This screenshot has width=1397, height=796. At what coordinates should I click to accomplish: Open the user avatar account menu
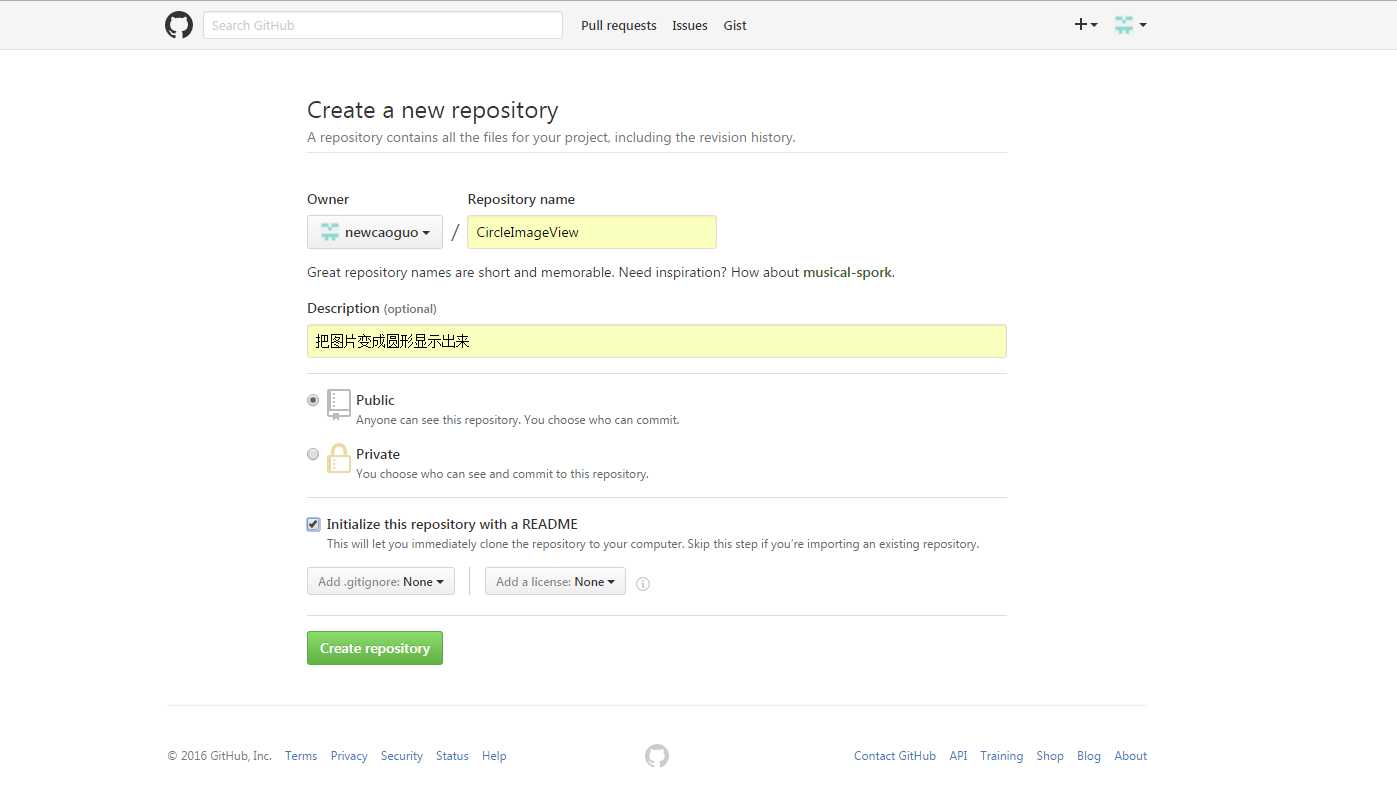[1131, 25]
